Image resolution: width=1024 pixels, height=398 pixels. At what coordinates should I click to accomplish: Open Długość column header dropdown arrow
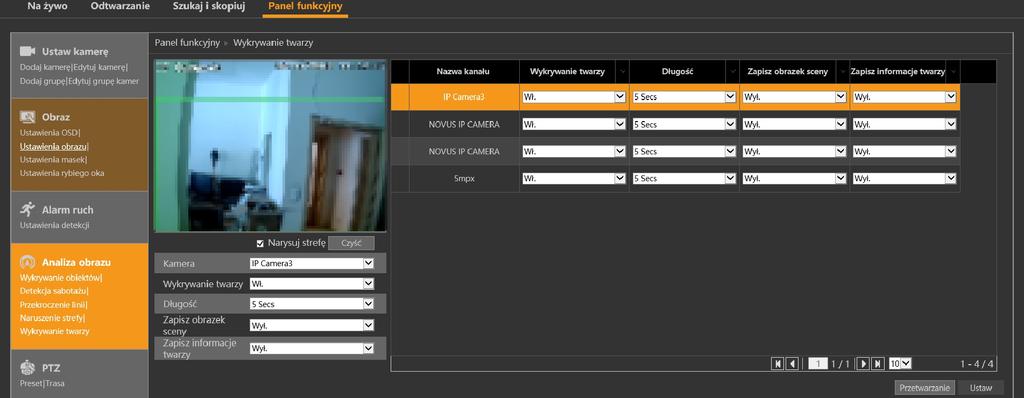pyautogui.click(x=732, y=71)
